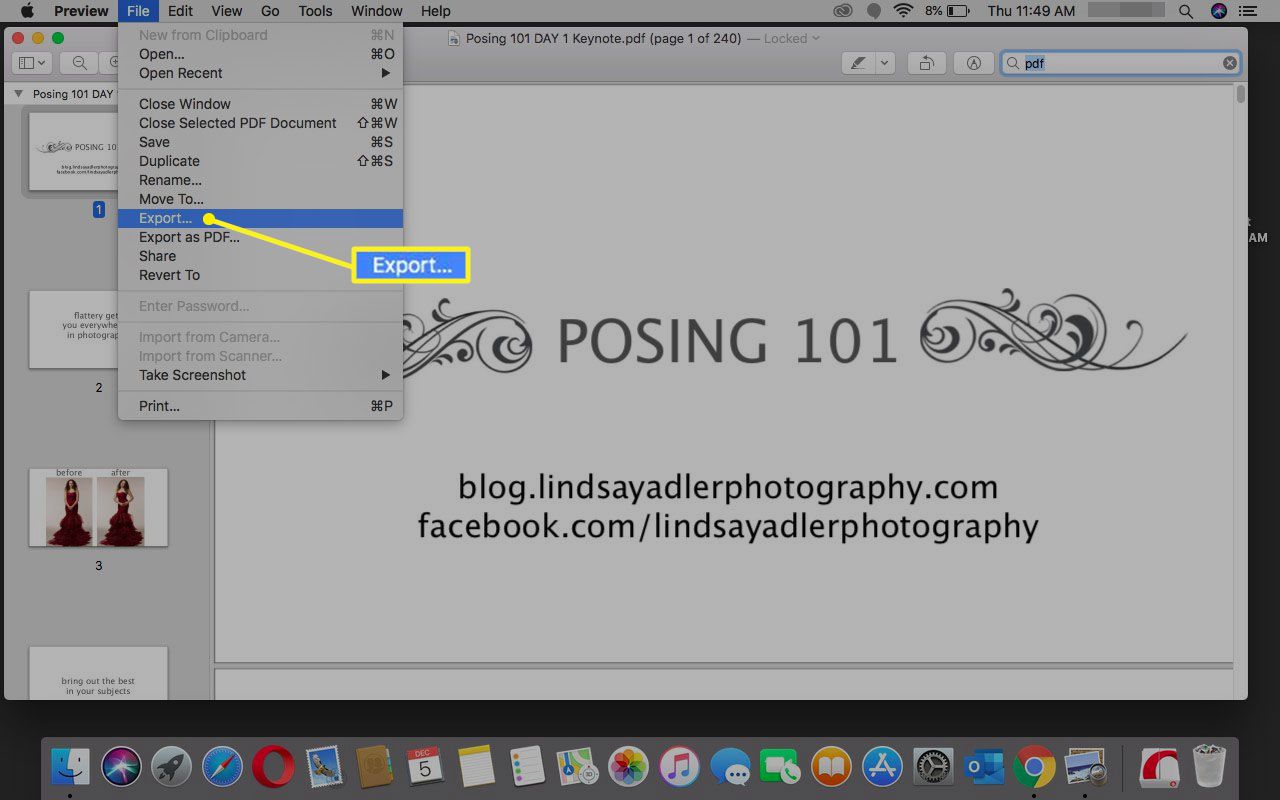Choose Close Selected PDF Document
Viewport: 1280px width, 800px height.
[x=260, y=123]
